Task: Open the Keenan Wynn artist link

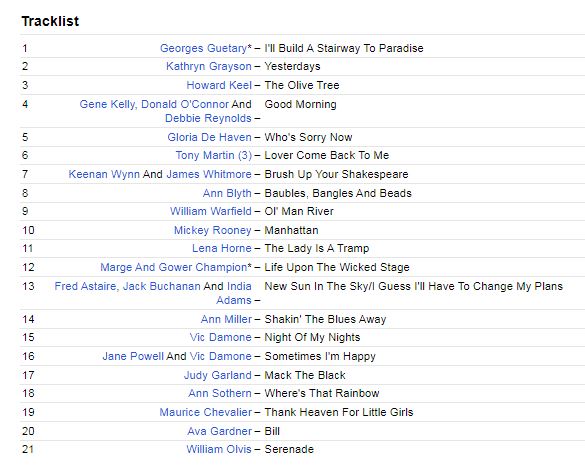Action: pyautogui.click(x=104, y=174)
